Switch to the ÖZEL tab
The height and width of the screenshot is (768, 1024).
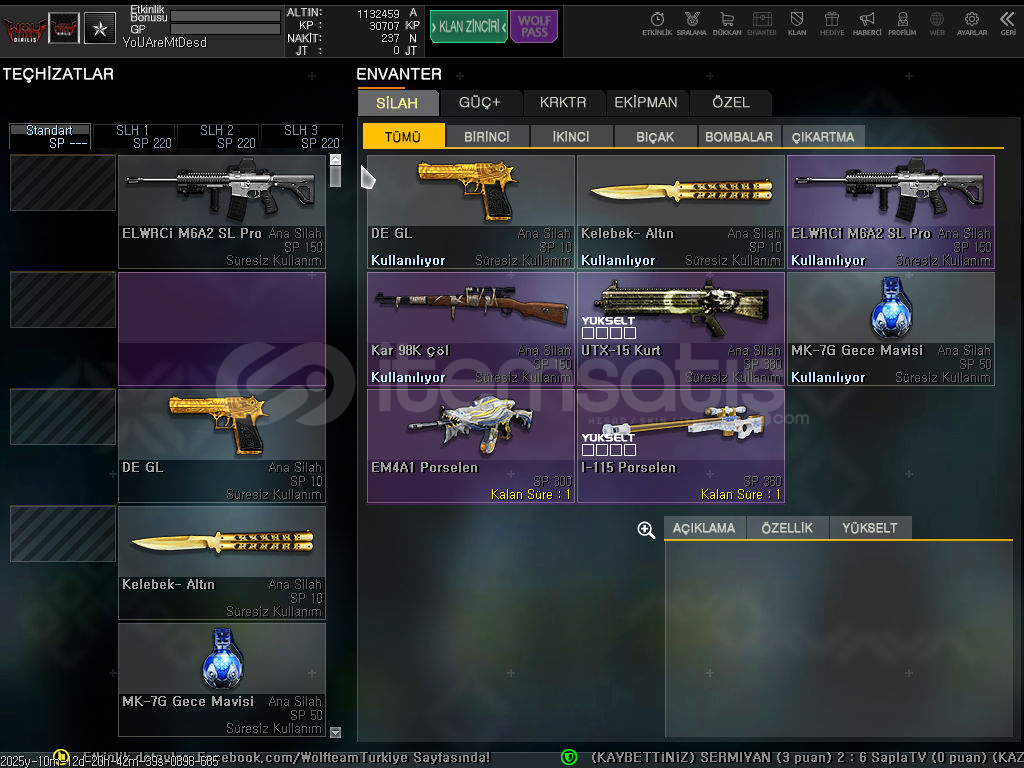click(x=731, y=103)
